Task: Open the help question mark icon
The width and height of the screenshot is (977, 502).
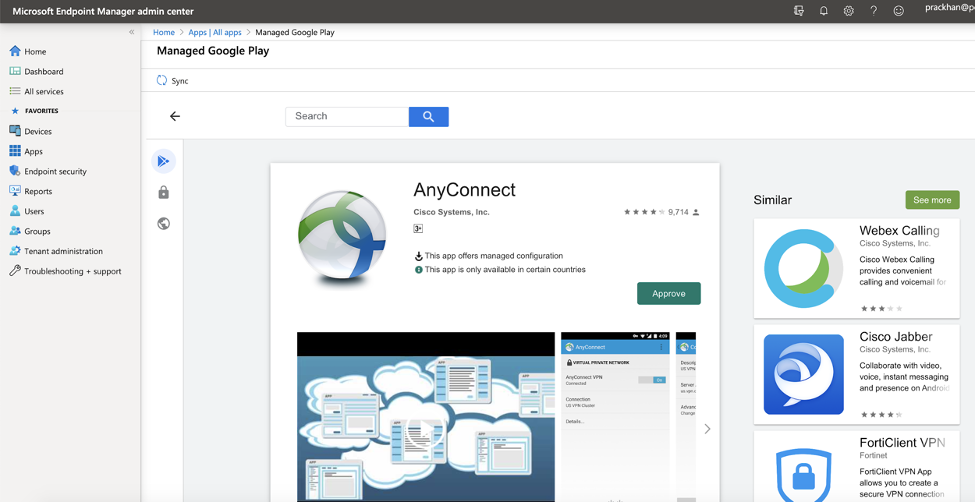Action: click(874, 11)
